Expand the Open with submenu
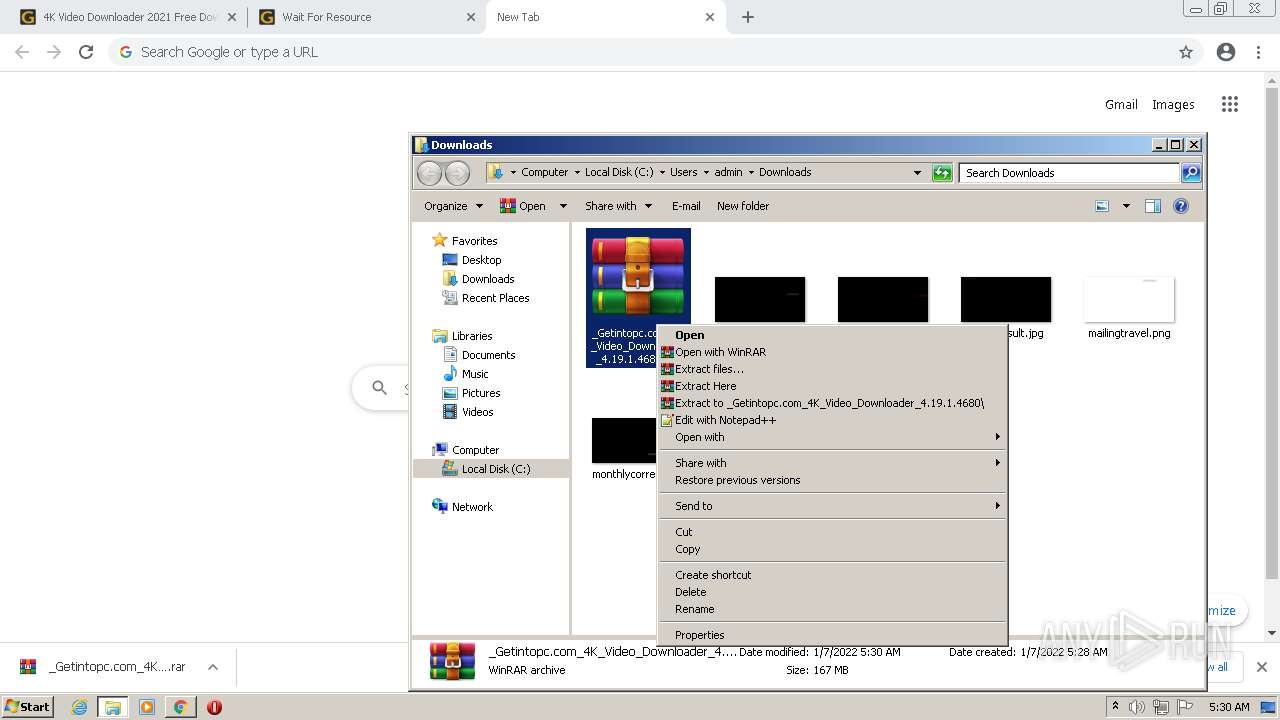1280x720 pixels. [832, 437]
